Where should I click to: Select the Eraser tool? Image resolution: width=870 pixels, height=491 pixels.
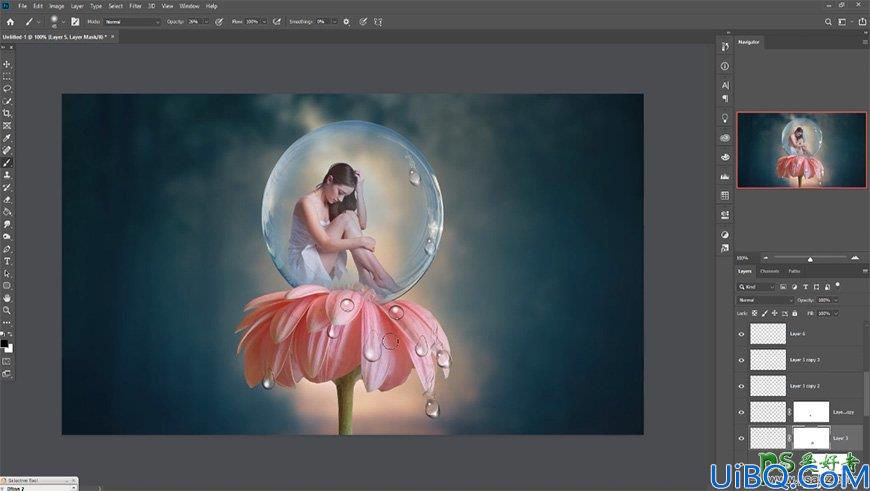(x=7, y=200)
